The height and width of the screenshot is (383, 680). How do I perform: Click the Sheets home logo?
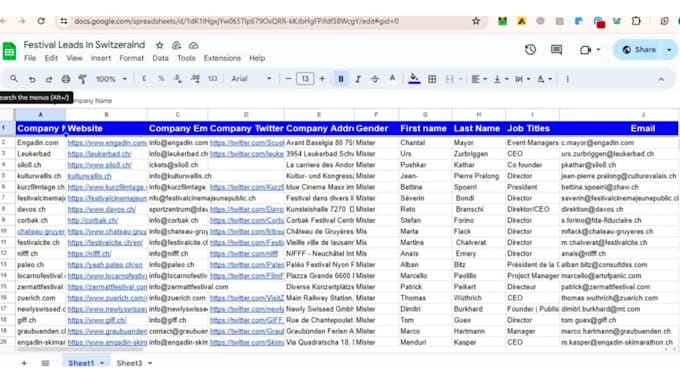10,51
